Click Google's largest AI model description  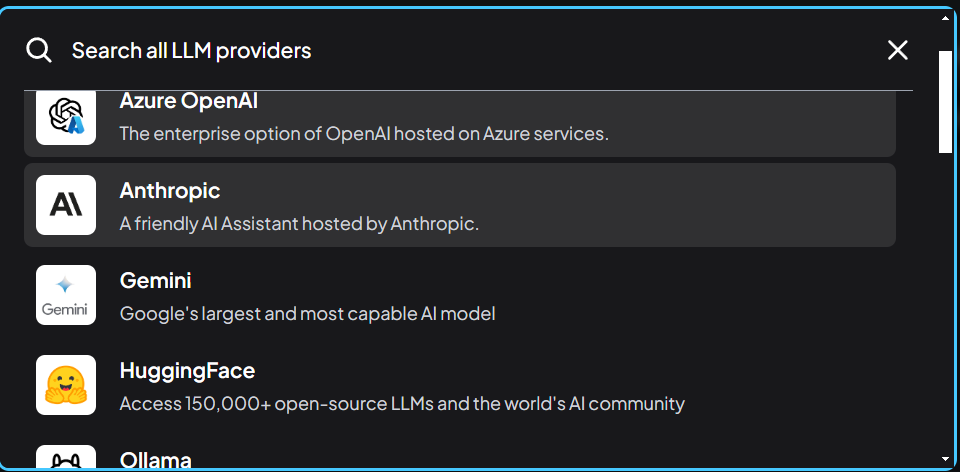307,314
